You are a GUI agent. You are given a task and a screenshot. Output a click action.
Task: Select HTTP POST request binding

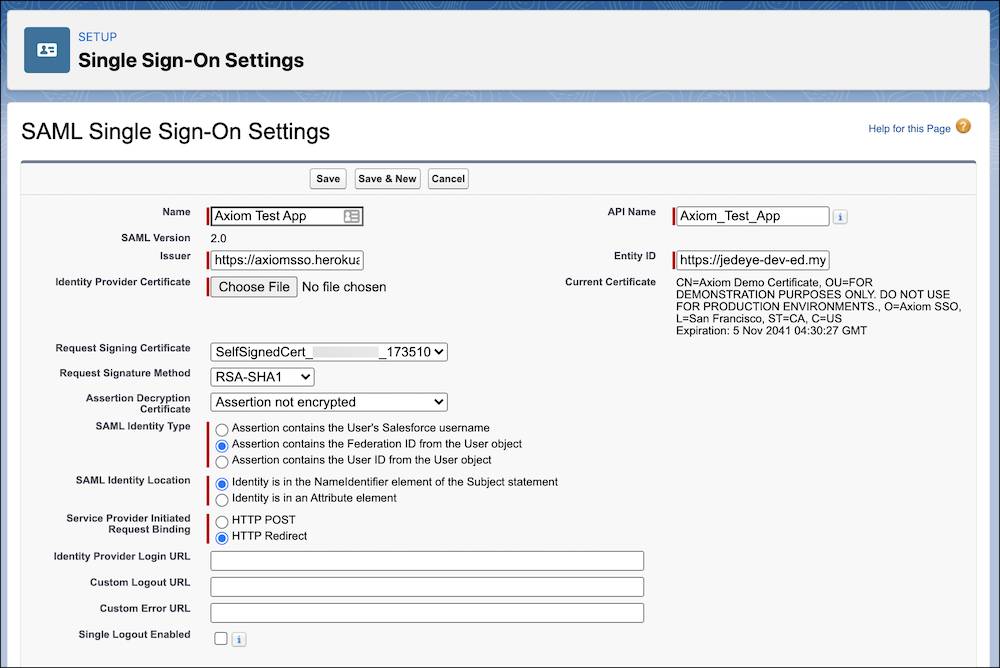tap(222, 522)
